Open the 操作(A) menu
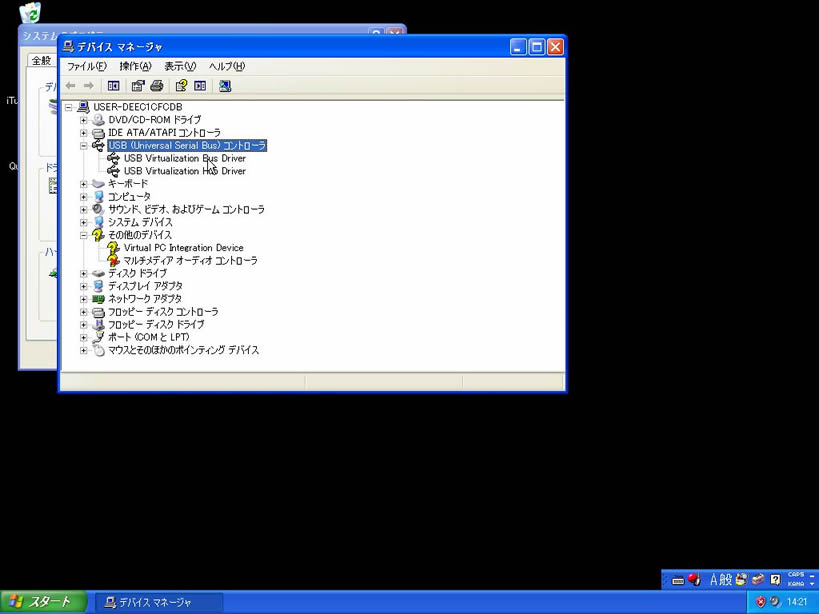This screenshot has height=614, width=819. pyautogui.click(x=135, y=66)
